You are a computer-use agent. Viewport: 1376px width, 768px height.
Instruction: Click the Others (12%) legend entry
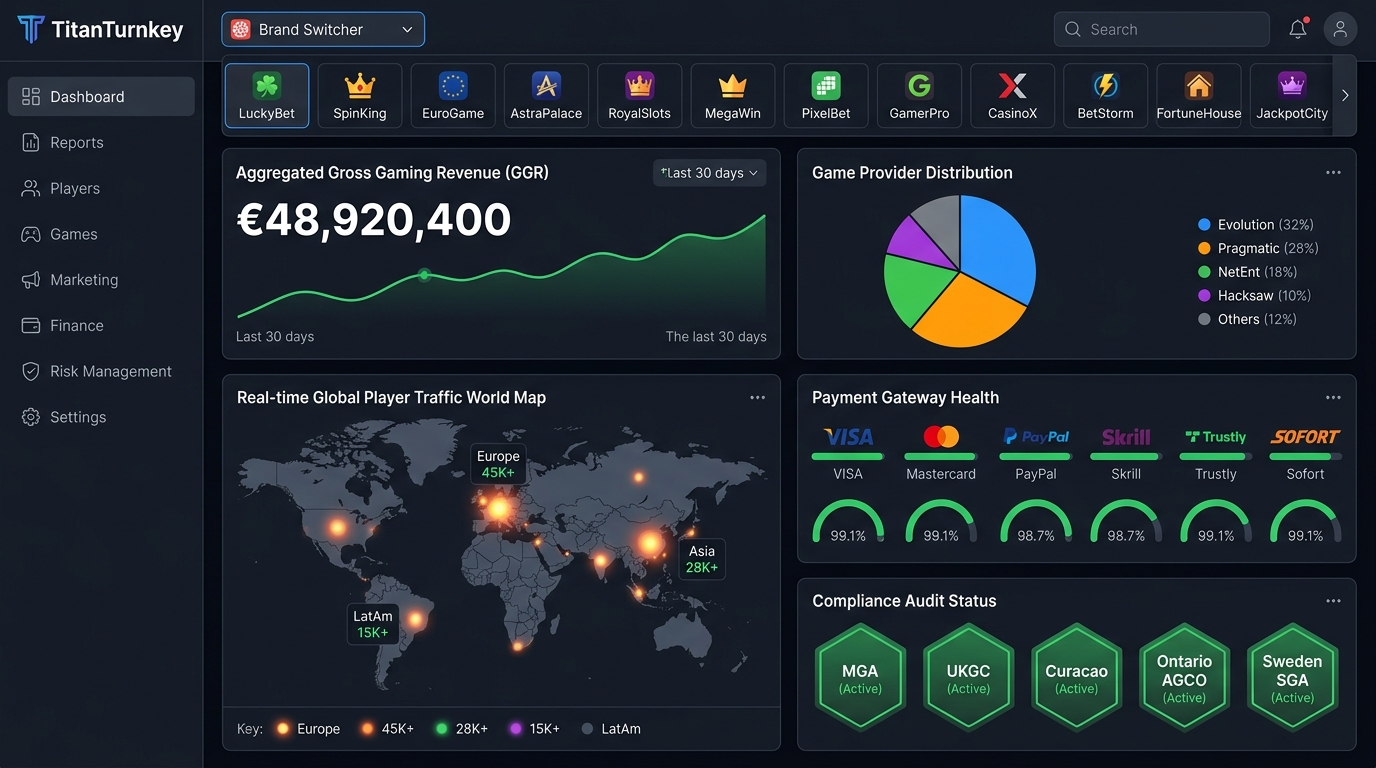pos(1248,320)
